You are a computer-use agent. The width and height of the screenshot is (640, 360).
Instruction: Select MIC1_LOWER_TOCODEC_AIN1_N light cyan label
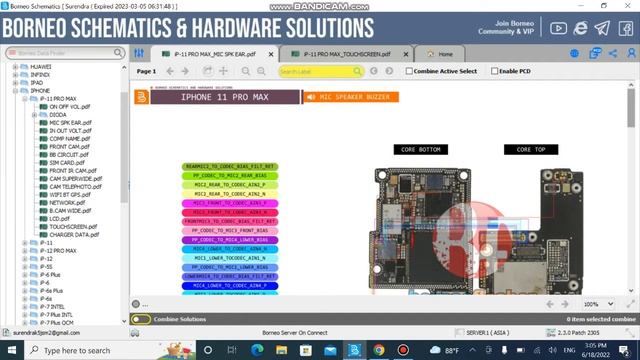click(230, 258)
